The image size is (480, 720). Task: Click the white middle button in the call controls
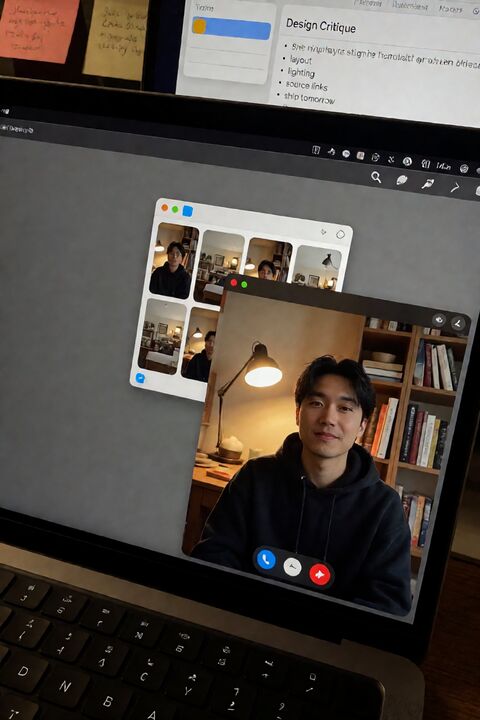292,567
